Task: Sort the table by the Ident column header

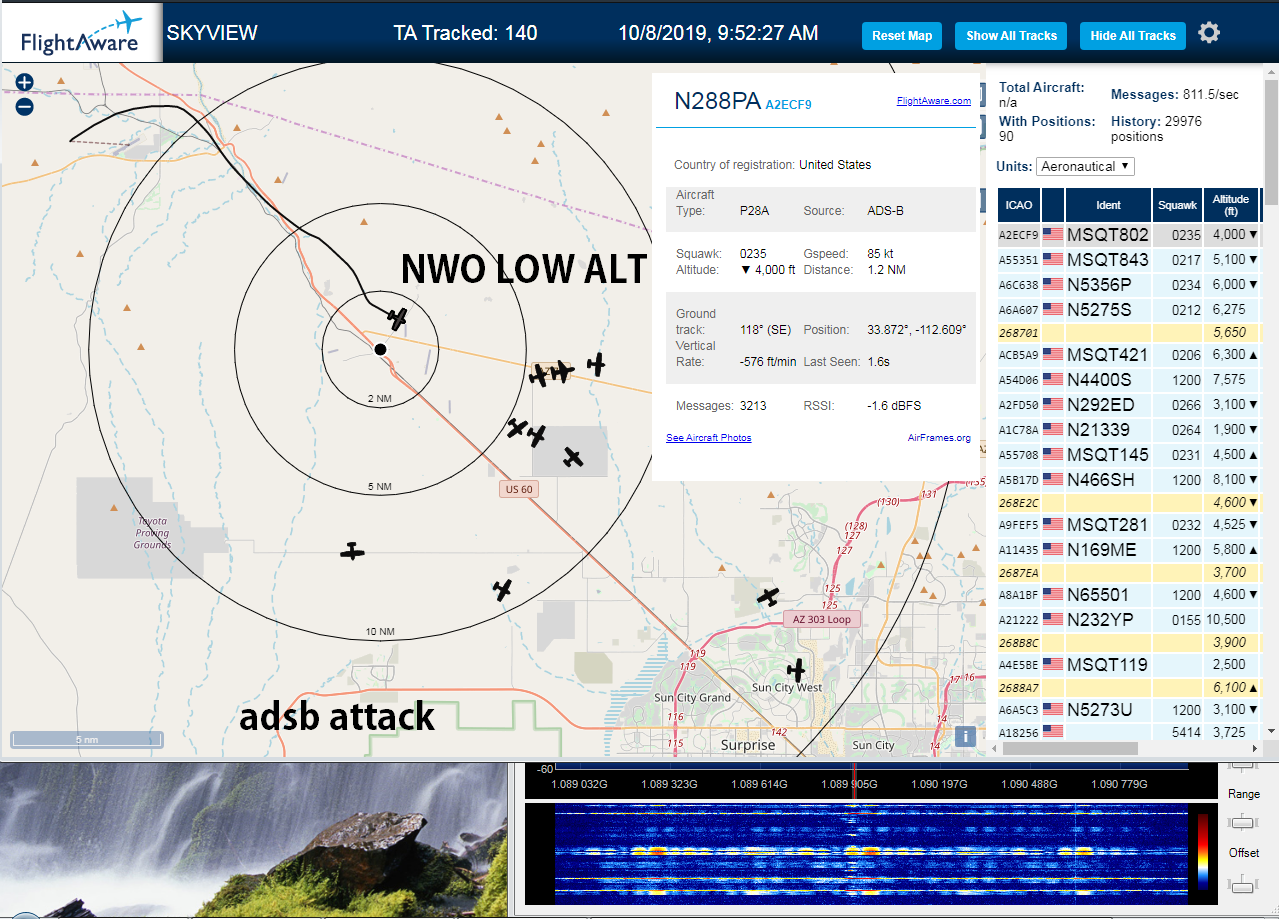Action: click(x=1108, y=205)
